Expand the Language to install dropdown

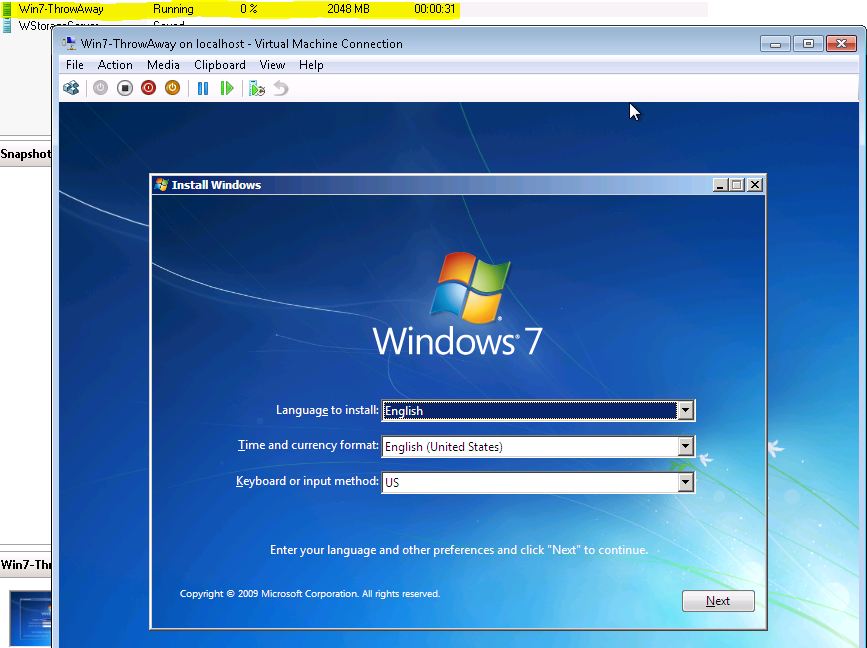pos(685,411)
